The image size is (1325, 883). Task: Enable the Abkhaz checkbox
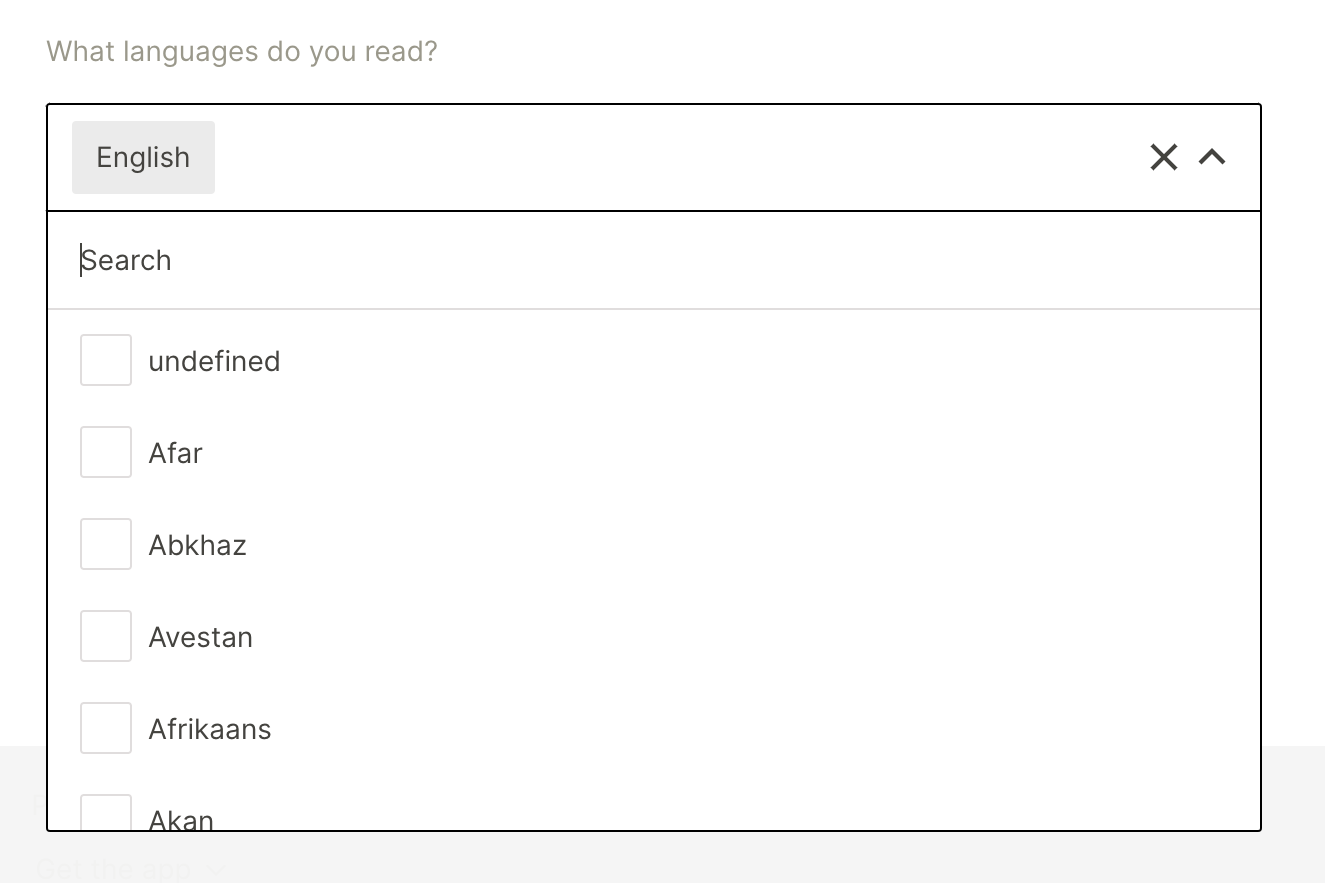tap(106, 544)
